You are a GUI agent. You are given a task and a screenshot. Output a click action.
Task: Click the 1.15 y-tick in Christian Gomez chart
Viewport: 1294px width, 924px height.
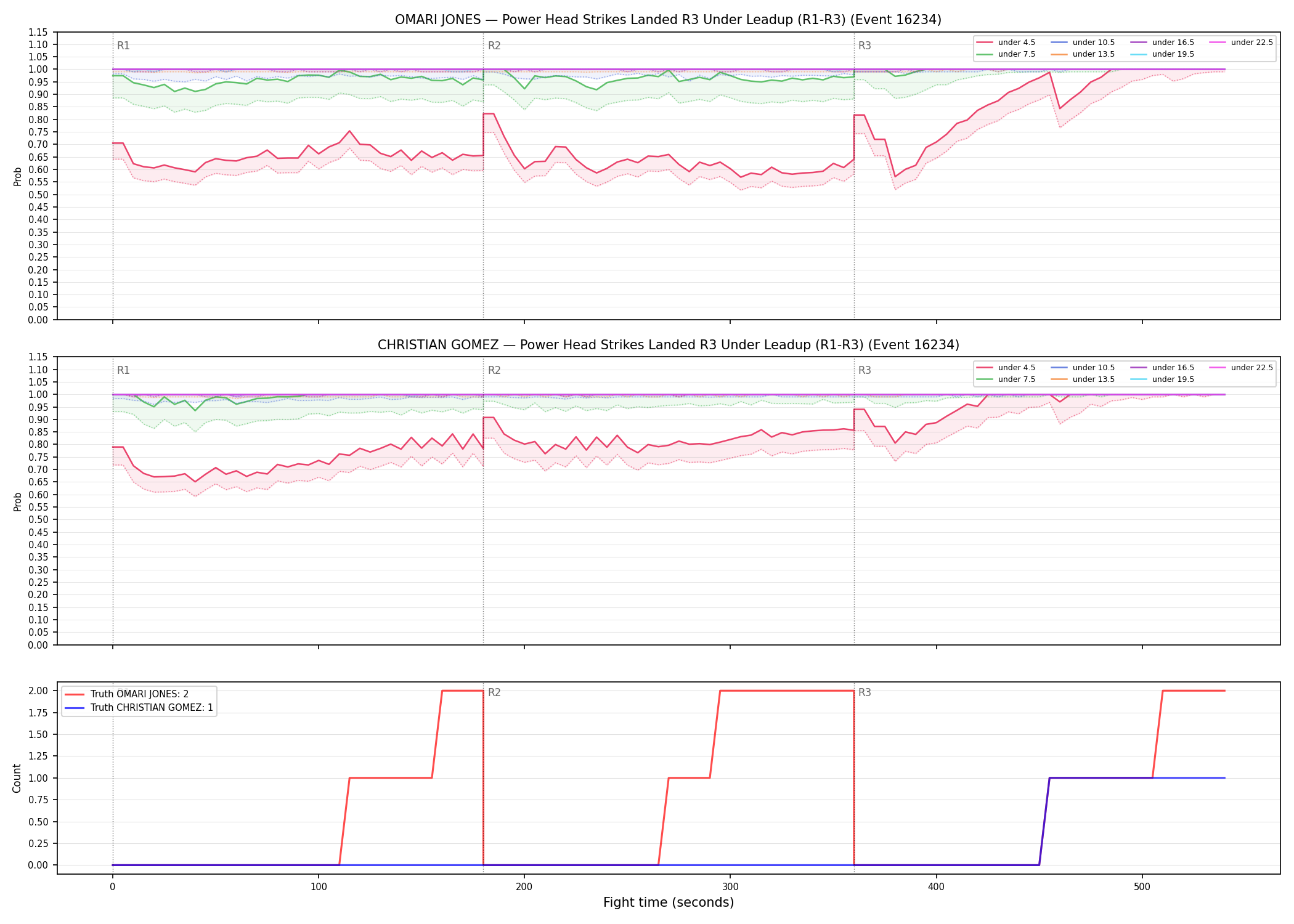(38, 357)
